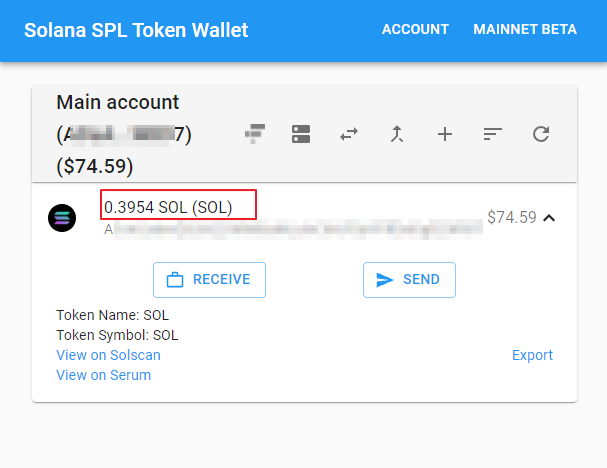607x468 pixels.
Task: Click the RECEIVE button
Action: point(209,280)
